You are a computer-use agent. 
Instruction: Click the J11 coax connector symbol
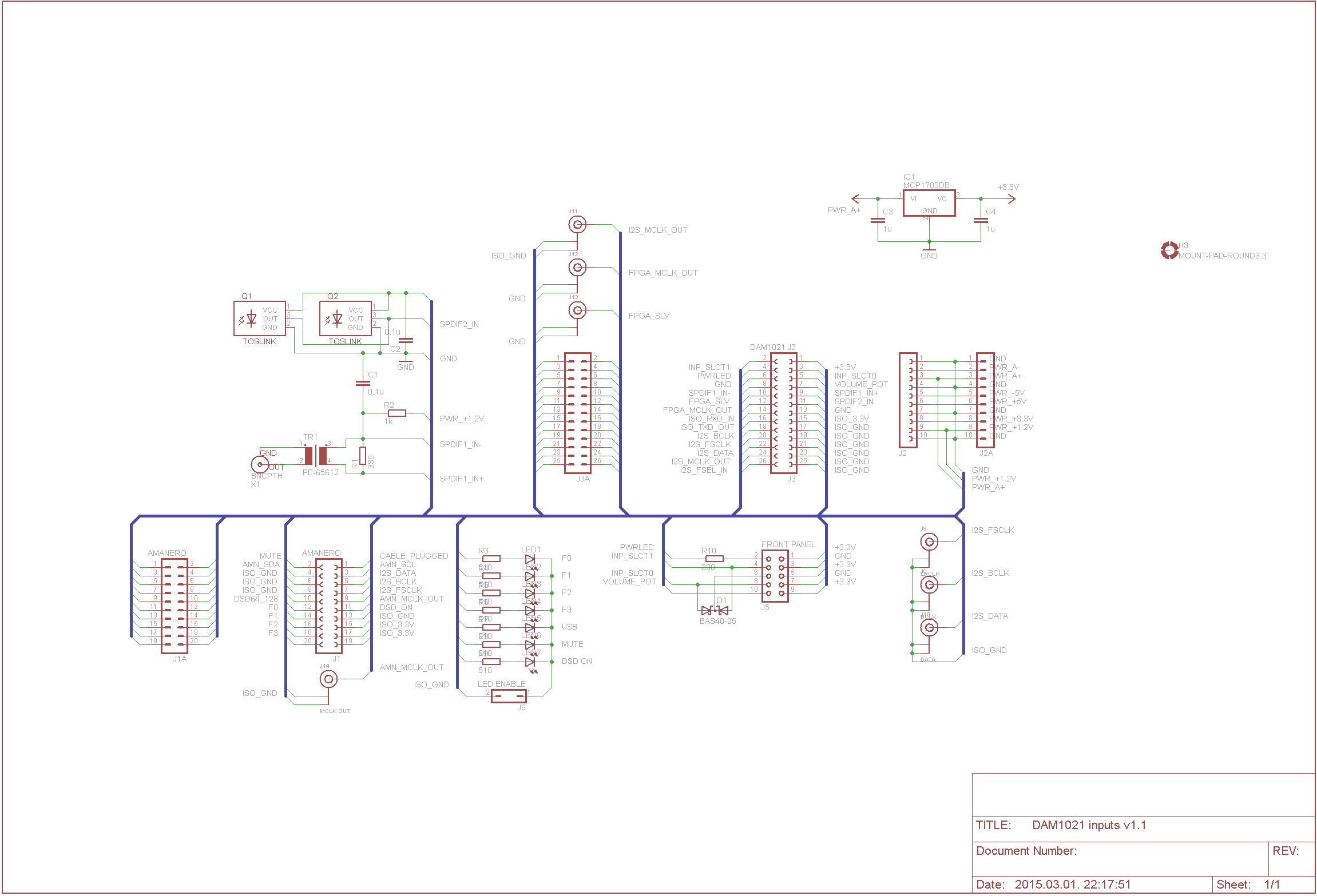click(x=577, y=225)
